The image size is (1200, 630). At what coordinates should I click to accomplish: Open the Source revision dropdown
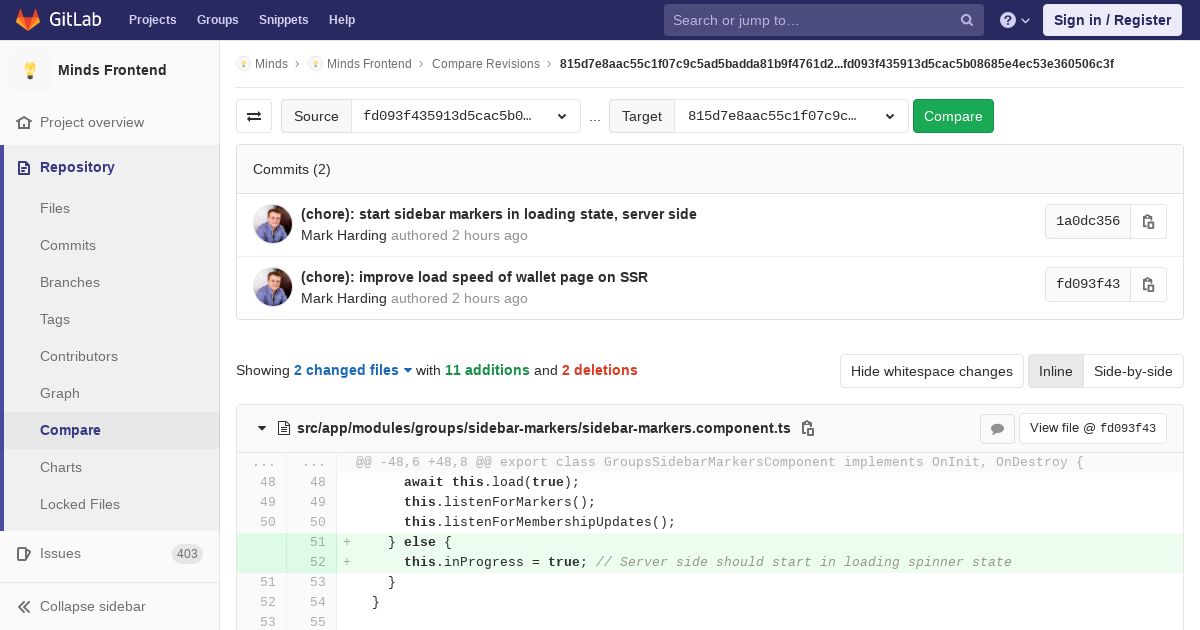(x=465, y=116)
